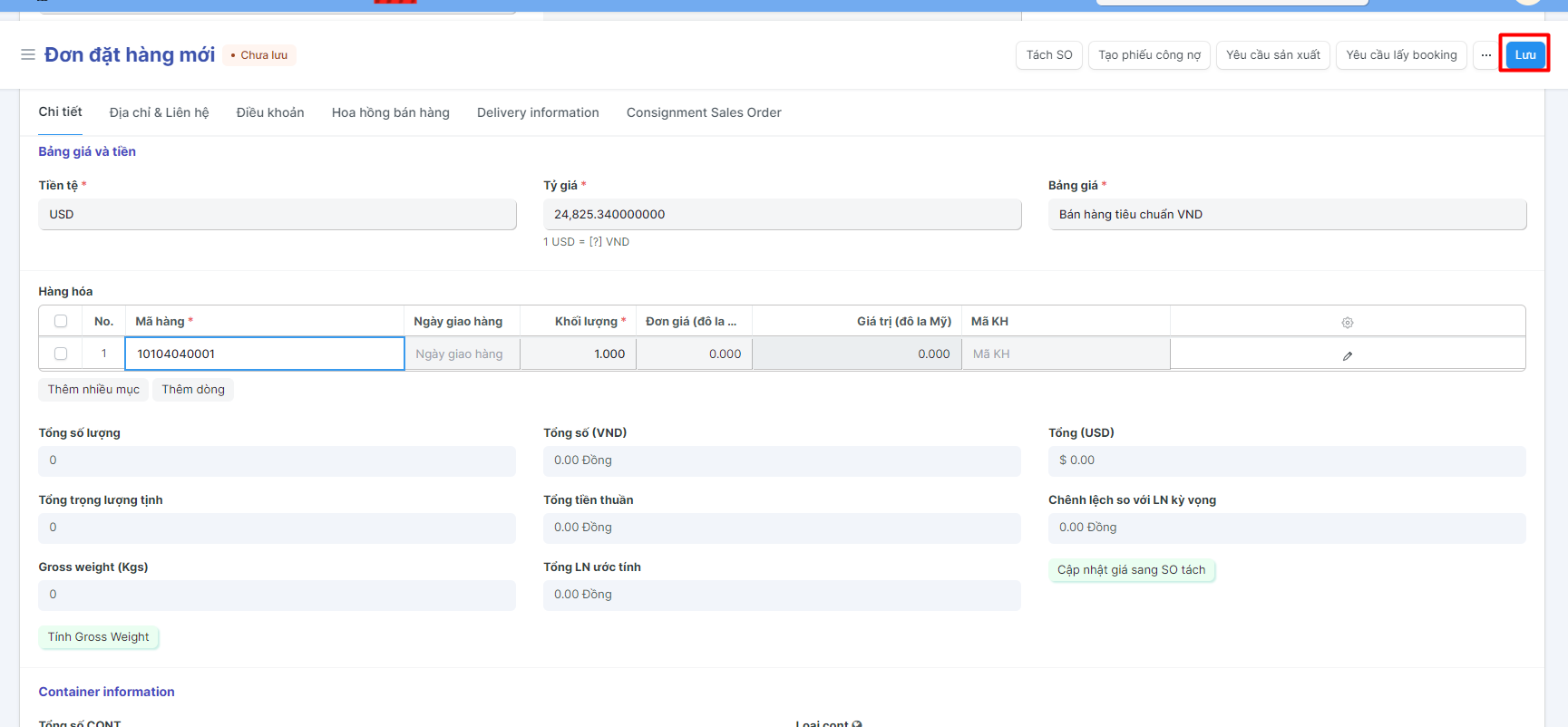Screen dimensions: 1568x727
Task: Tick the checkbox for row 1
Action: click(x=61, y=354)
